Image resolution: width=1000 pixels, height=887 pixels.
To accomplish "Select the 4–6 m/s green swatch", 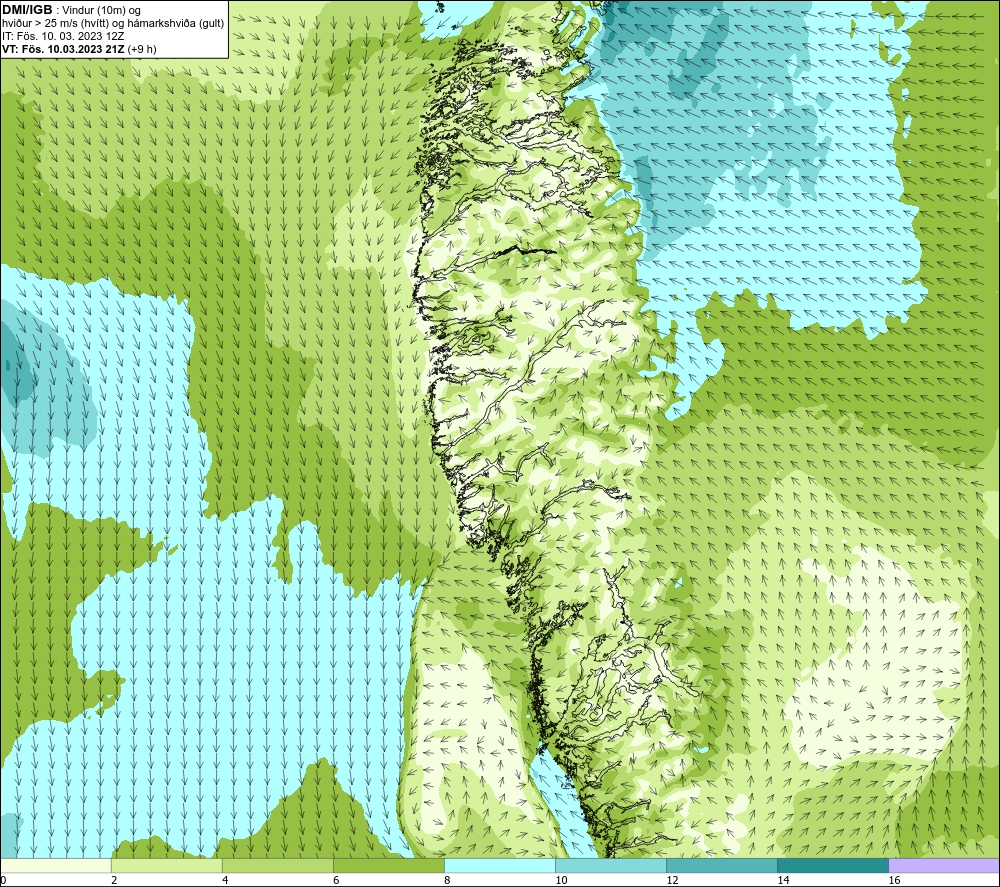I will [x=277, y=865].
